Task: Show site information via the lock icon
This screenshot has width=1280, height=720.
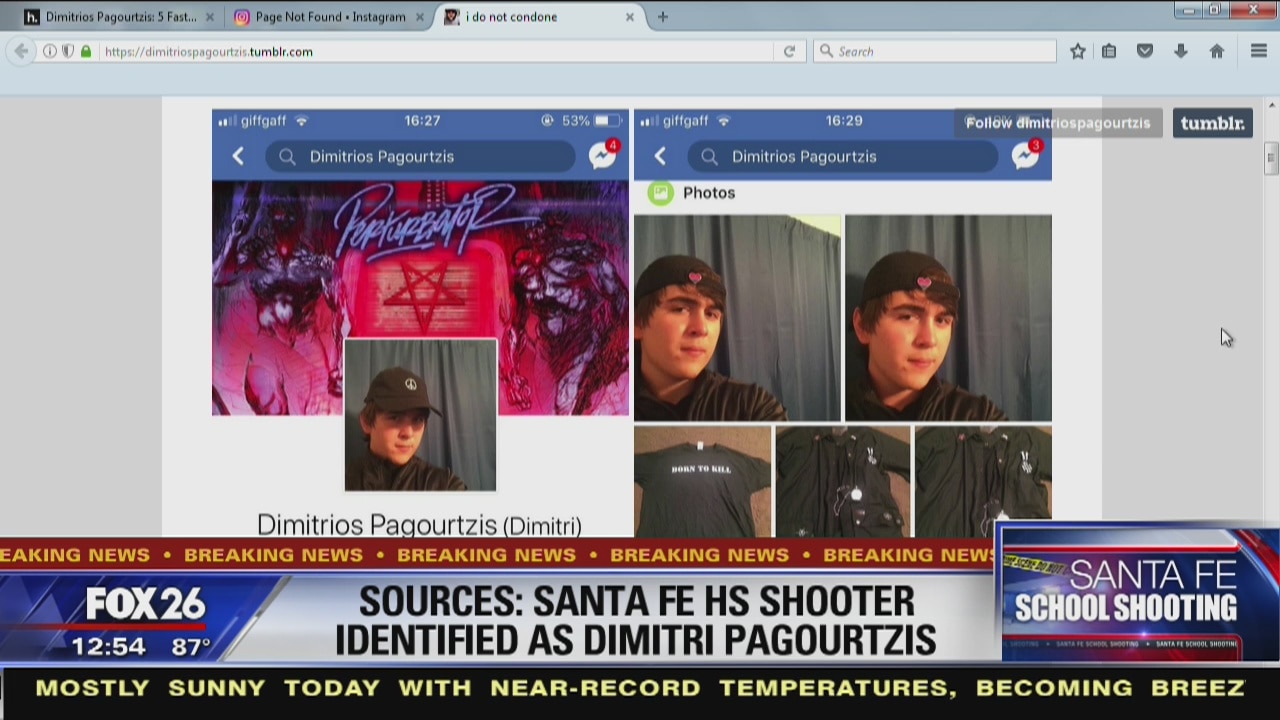Action: pos(86,51)
